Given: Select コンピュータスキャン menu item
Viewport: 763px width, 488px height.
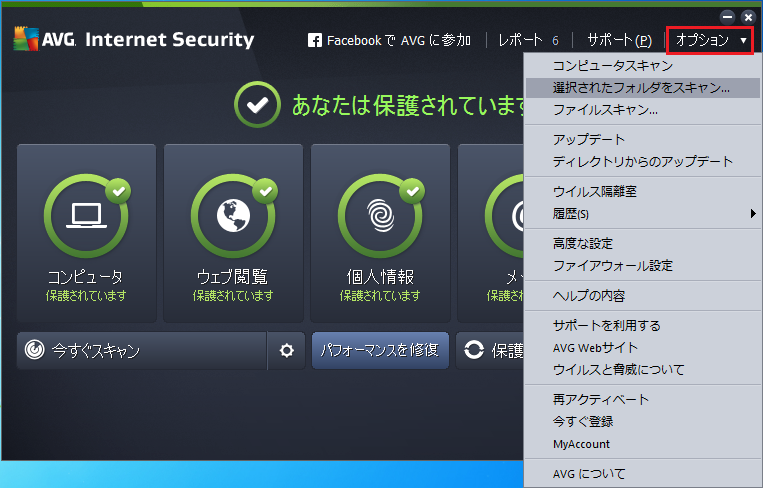Looking at the screenshot, I should point(643,66).
